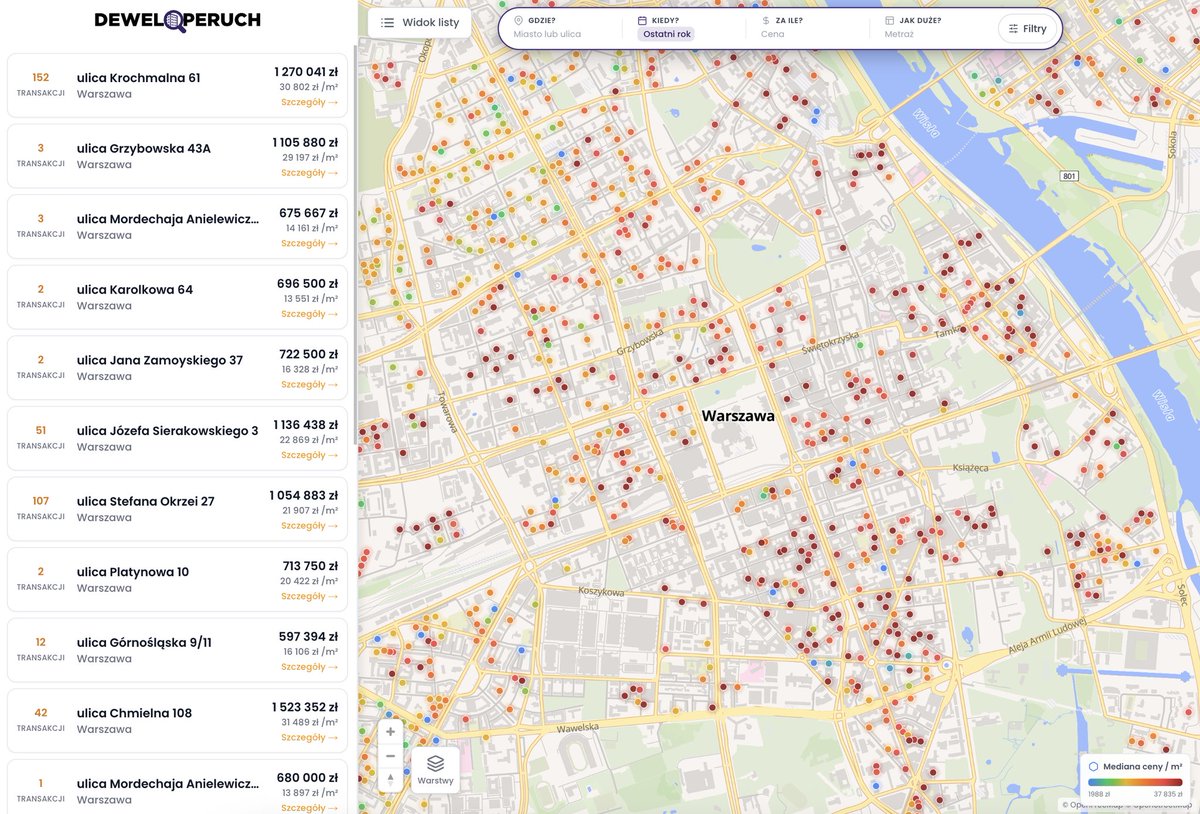Click the listing panel scrollbar
The width and height of the screenshot is (1200, 814).
tap(354, 245)
